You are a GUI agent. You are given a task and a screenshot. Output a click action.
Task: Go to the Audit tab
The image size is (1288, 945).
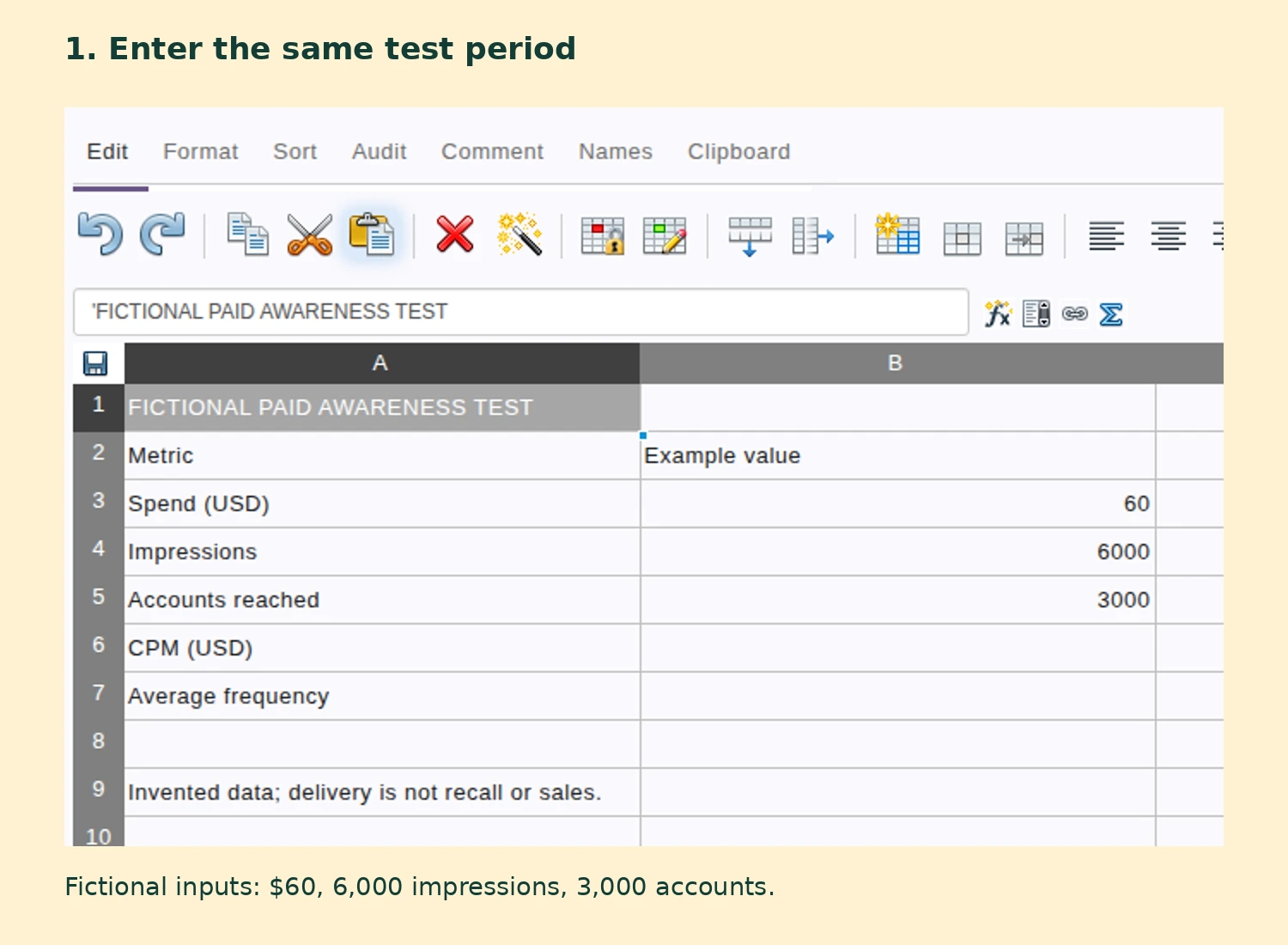pyautogui.click(x=379, y=152)
